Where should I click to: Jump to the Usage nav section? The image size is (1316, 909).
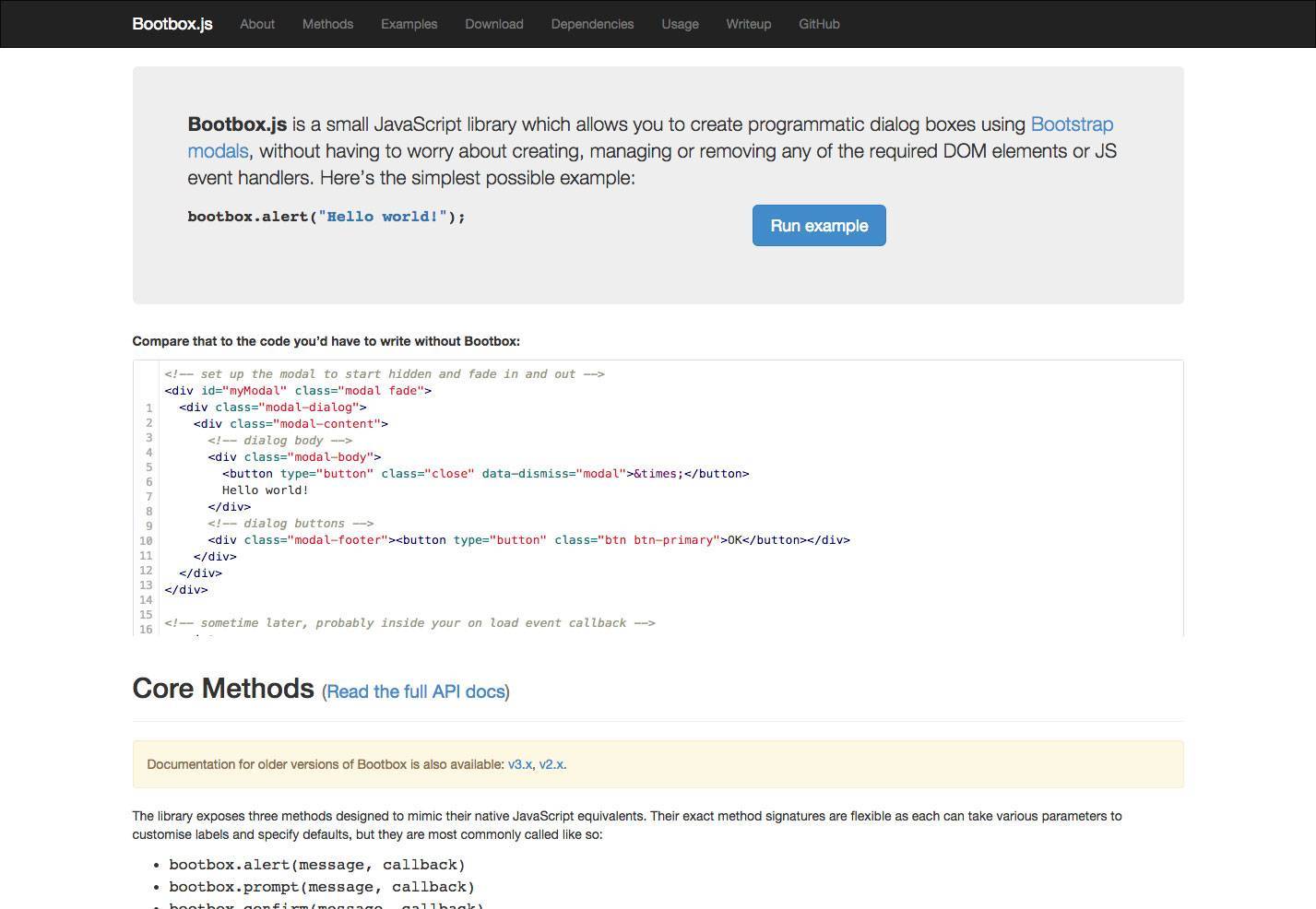[x=680, y=24]
